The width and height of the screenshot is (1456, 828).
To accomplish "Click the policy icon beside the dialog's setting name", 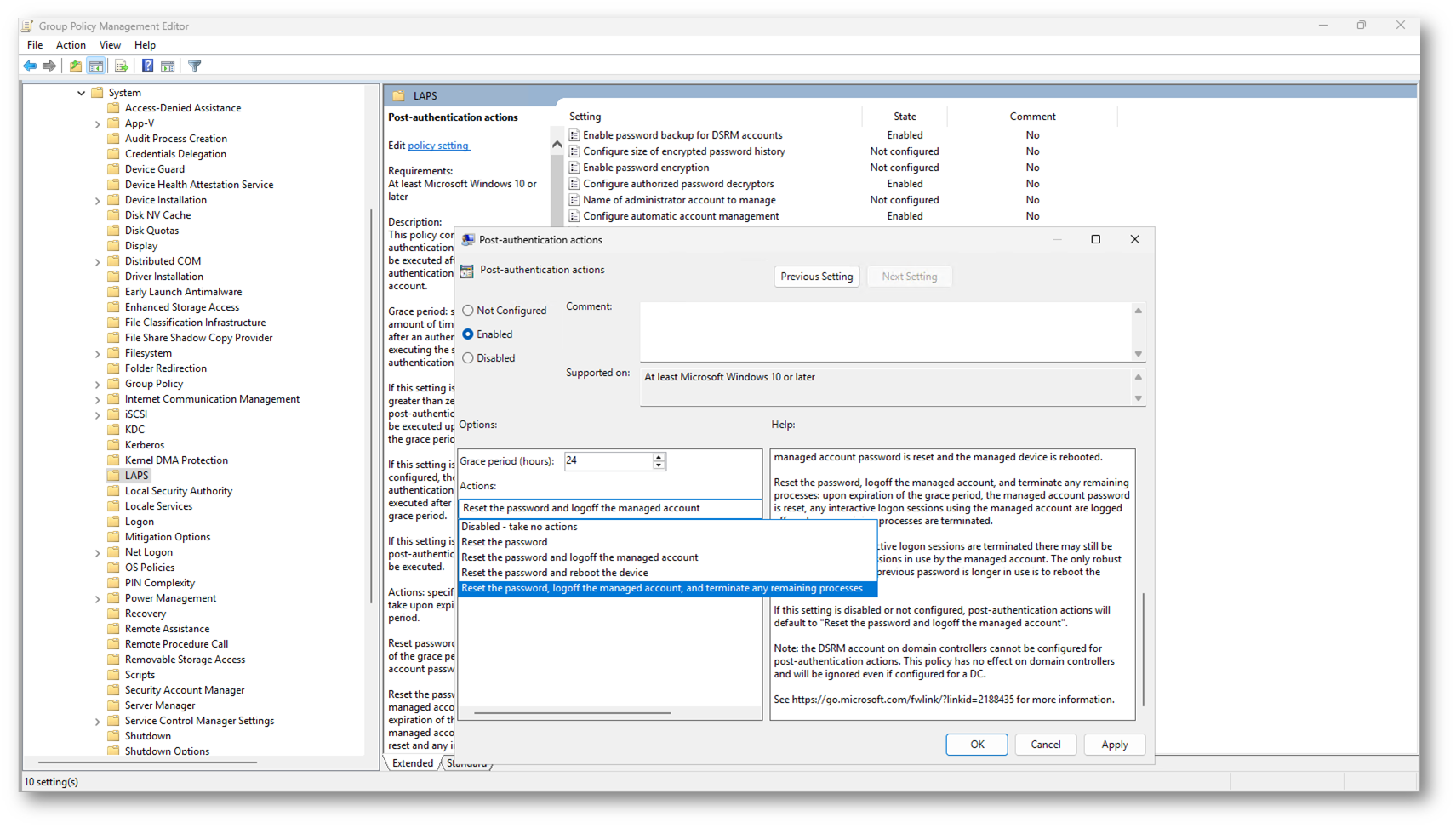I will pos(466,271).
